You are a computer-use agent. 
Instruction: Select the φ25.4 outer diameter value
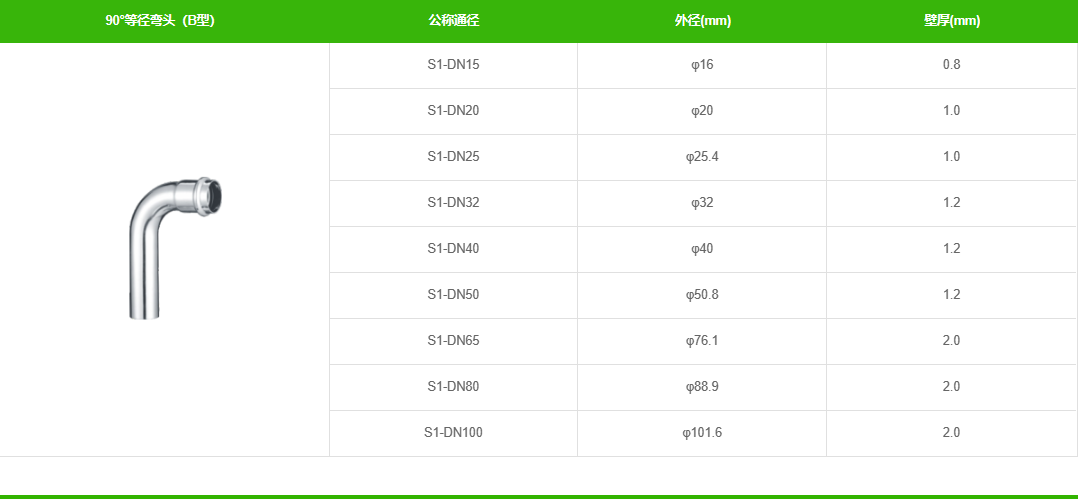coord(702,157)
